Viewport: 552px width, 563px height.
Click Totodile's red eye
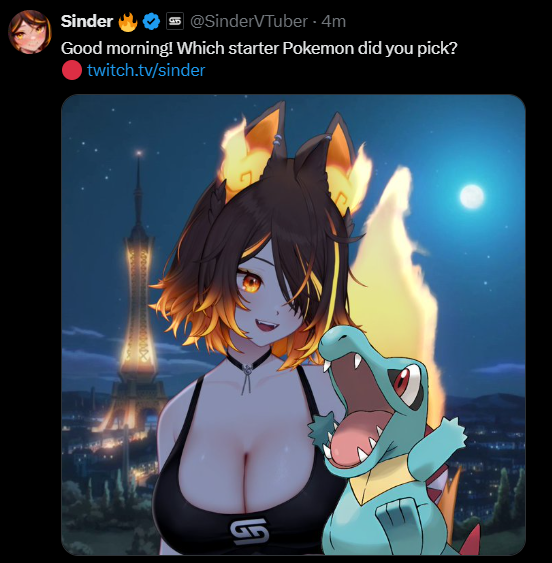point(402,382)
